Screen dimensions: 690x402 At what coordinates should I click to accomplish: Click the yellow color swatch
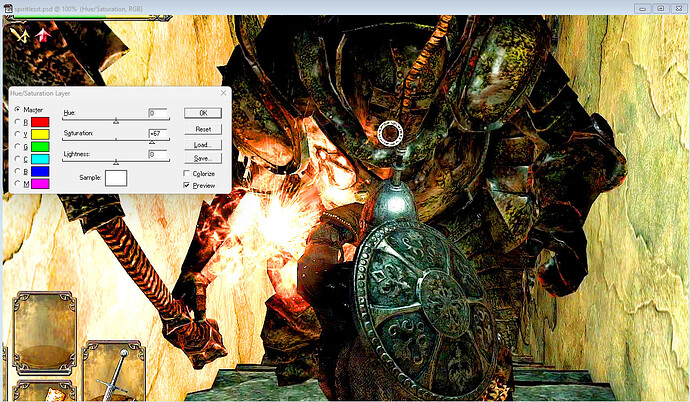(x=40, y=134)
